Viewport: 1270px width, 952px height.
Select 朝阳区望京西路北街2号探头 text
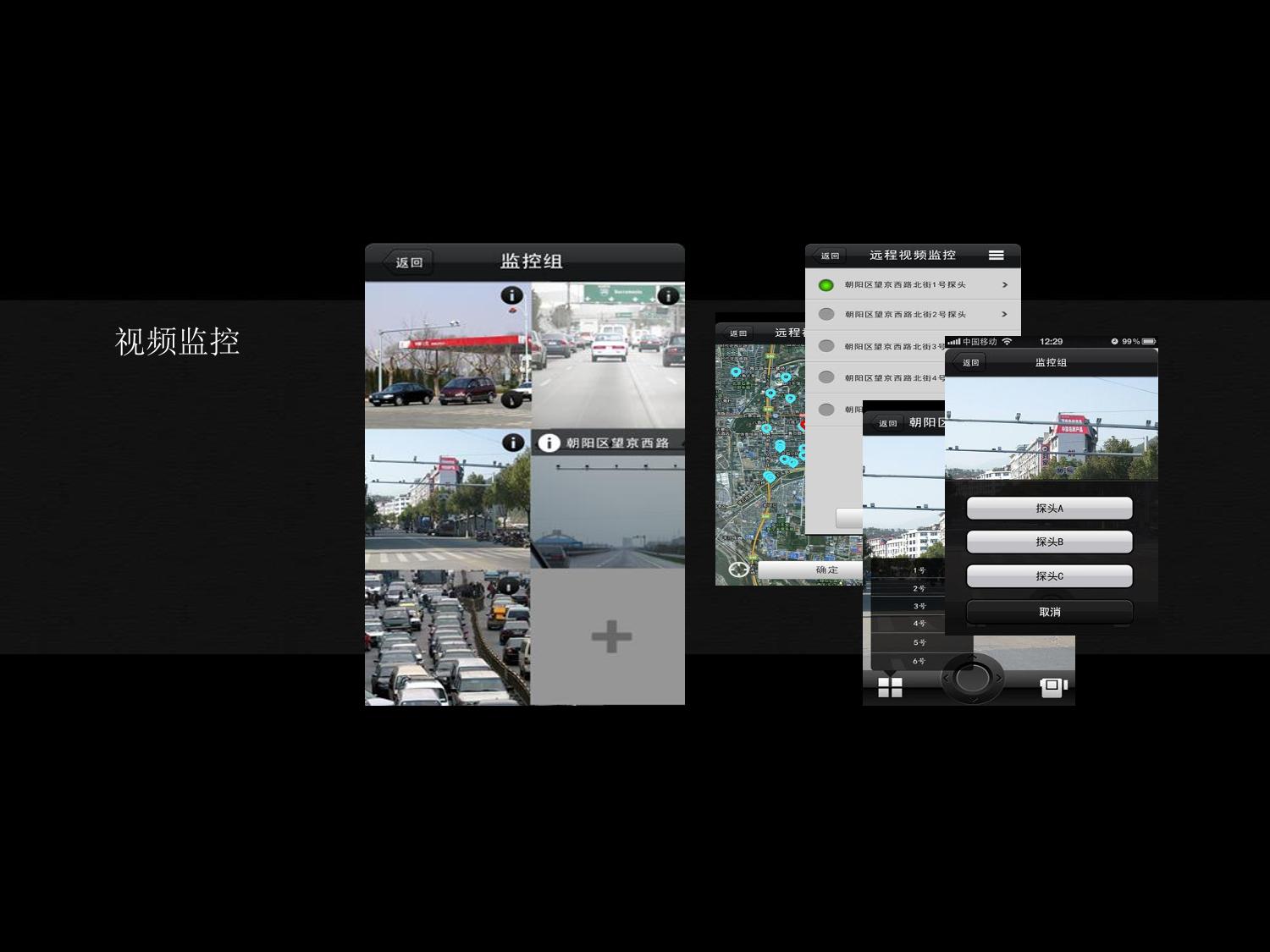click(x=905, y=314)
